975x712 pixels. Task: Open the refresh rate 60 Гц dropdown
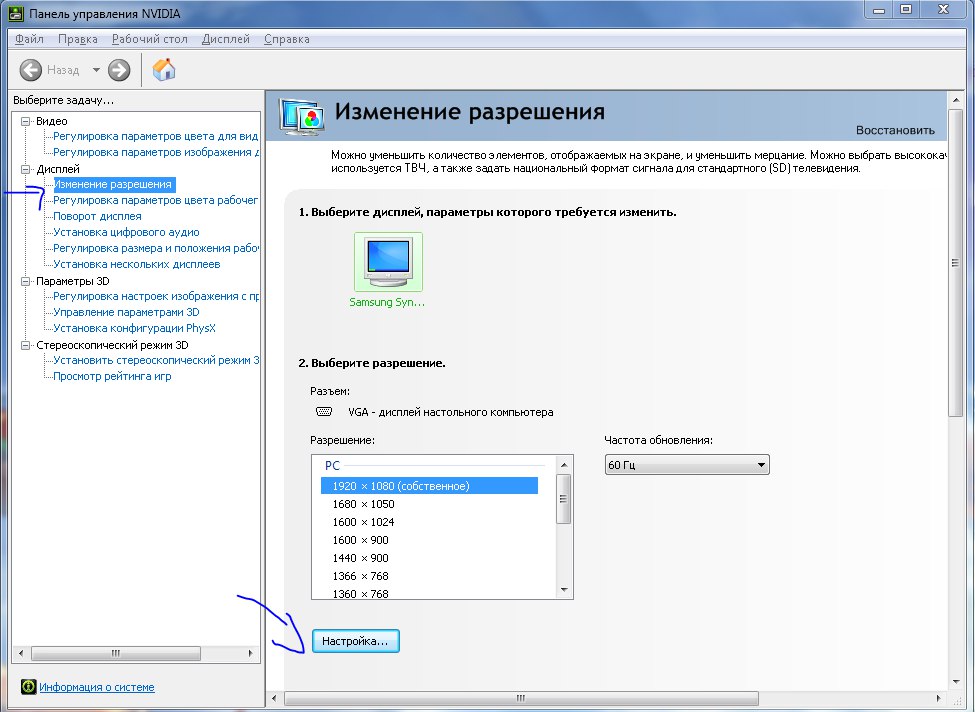[687, 465]
